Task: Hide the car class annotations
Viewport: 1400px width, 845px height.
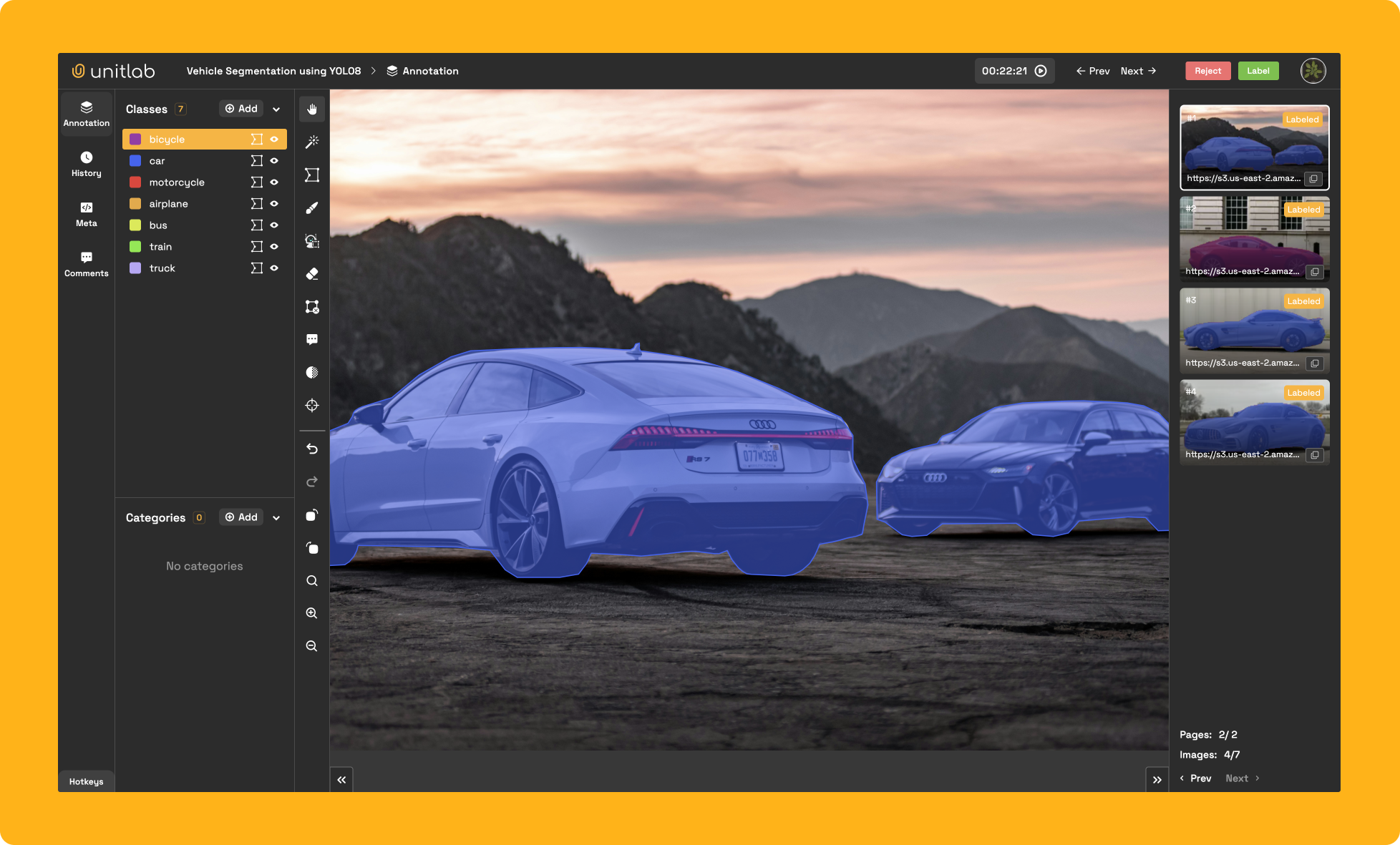Action: [x=274, y=161]
